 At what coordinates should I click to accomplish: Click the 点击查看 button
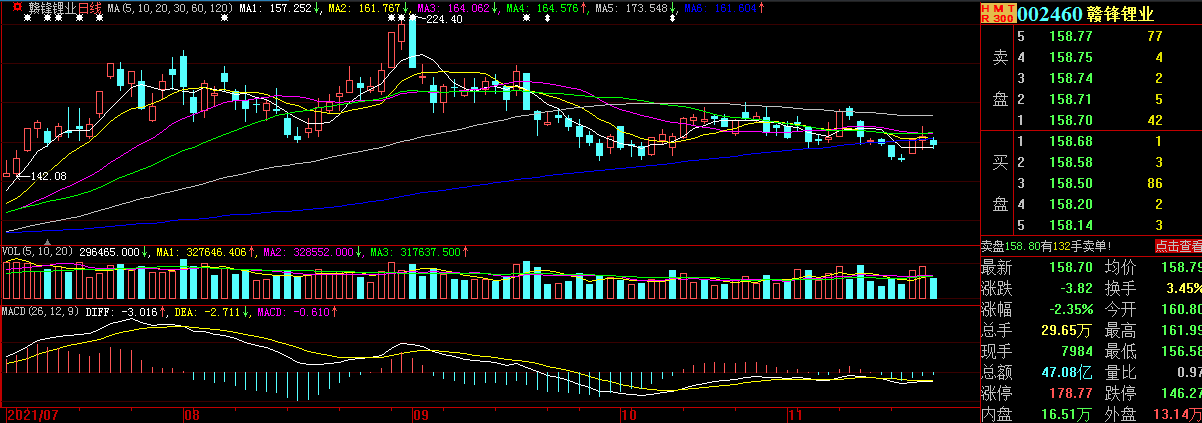click(1178, 245)
